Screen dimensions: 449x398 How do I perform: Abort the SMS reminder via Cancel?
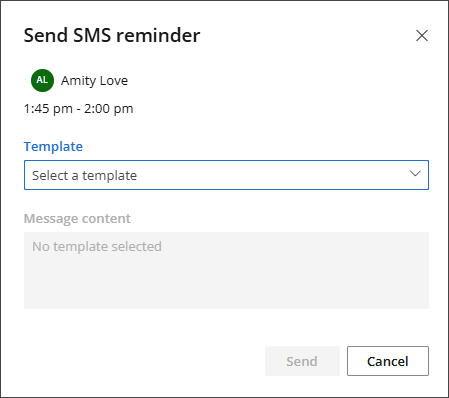(x=388, y=361)
